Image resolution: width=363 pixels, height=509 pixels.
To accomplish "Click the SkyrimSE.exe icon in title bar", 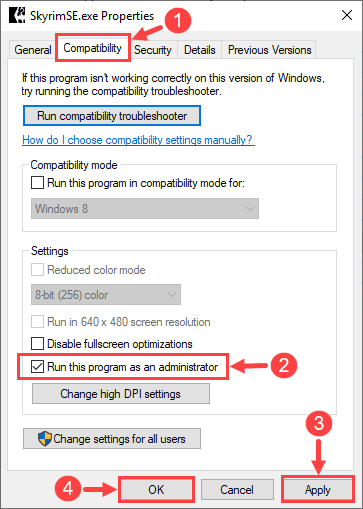I will pyautogui.click(x=17, y=15).
